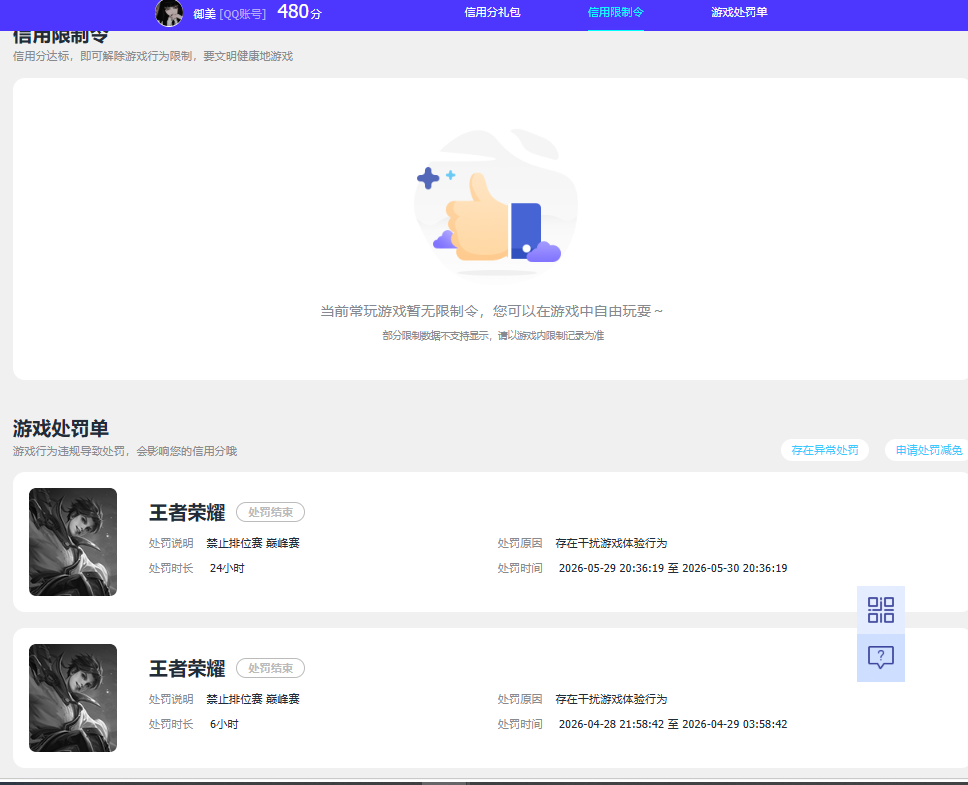
Task: Click the penalty time 2026-04-28 21:58:42 至 2026-04-29 03:58:42
Action: tap(673, 724)
